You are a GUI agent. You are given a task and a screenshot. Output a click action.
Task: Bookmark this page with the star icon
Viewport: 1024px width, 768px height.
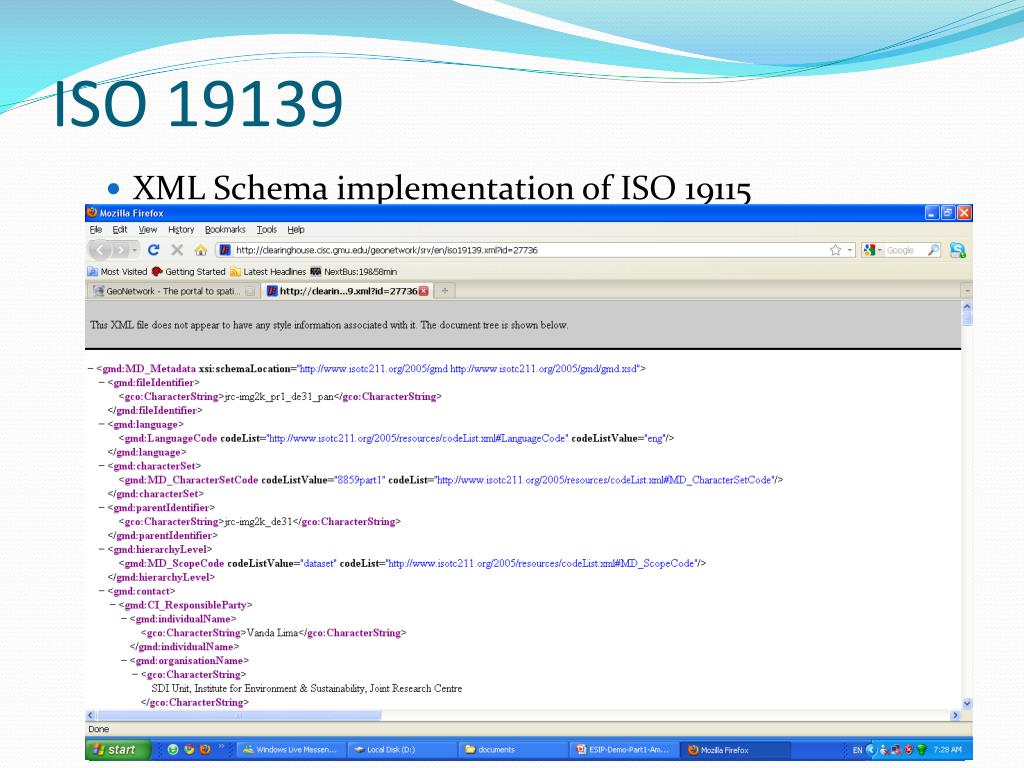[835, 250]
